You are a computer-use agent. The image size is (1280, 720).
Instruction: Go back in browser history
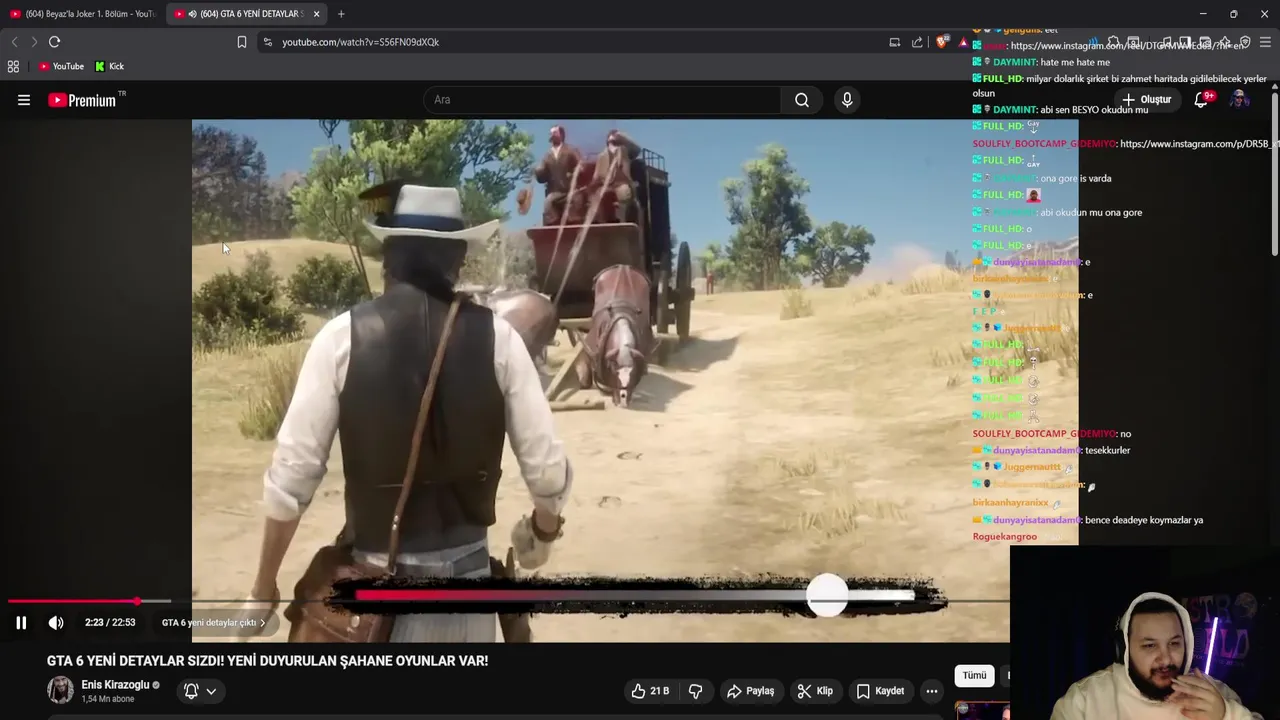pyautogui.click(x=14, y=42)
